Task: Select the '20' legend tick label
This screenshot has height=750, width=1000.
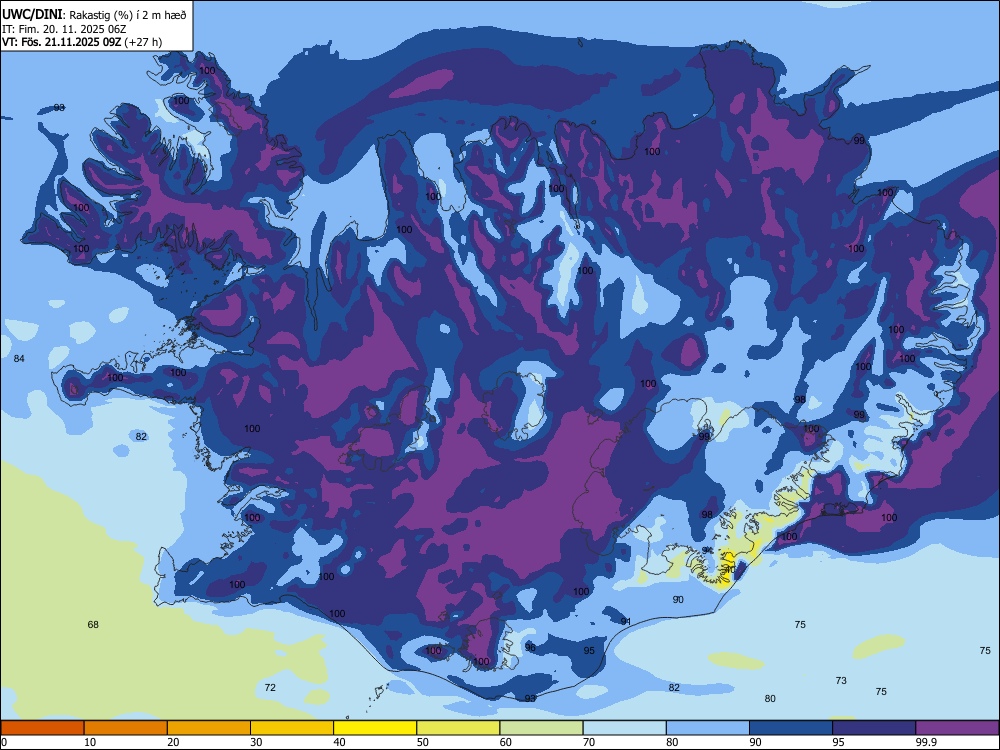Action: (173, 742)
